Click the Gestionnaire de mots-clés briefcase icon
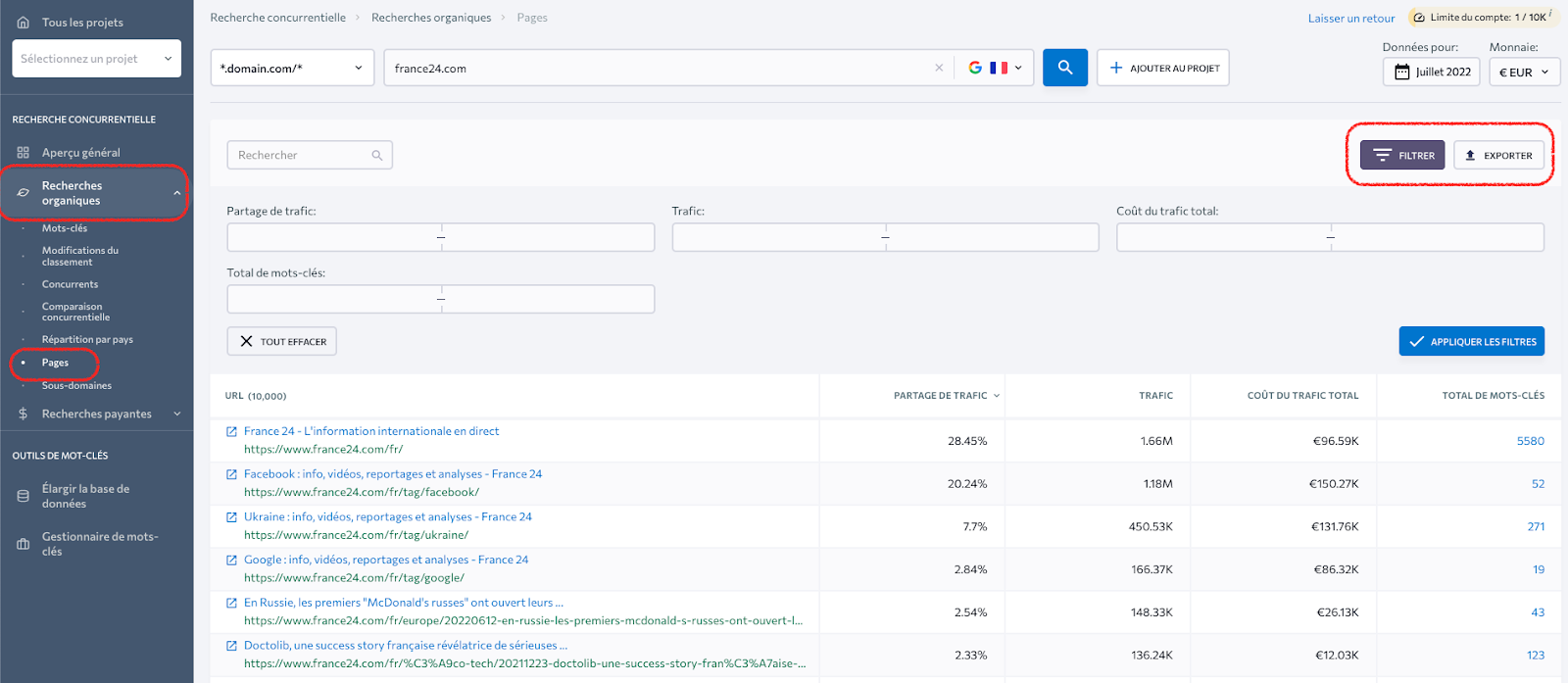This screenshot has width=1568, height=683. 23,544
